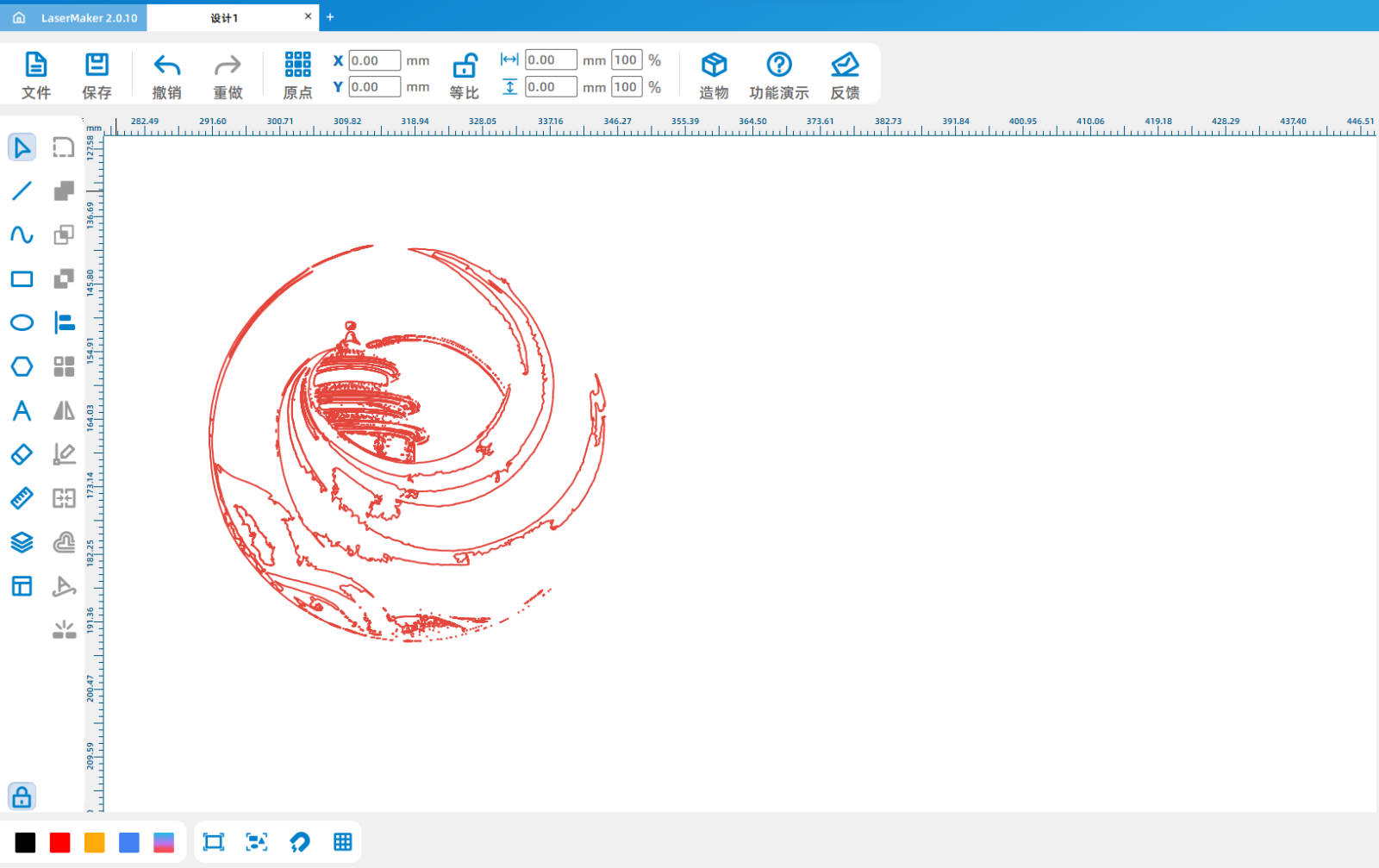The image size is (1379, 868).
Task: Activate the text tool
Action: point(22,410)
